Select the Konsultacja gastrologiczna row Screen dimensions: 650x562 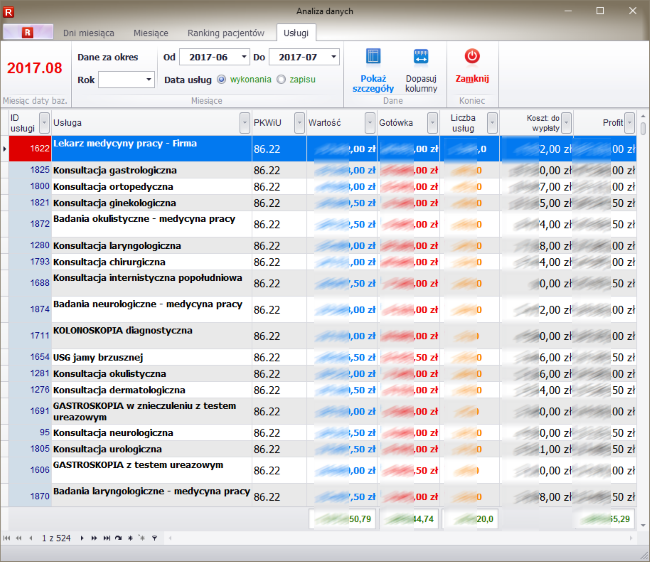pos(115,171)
